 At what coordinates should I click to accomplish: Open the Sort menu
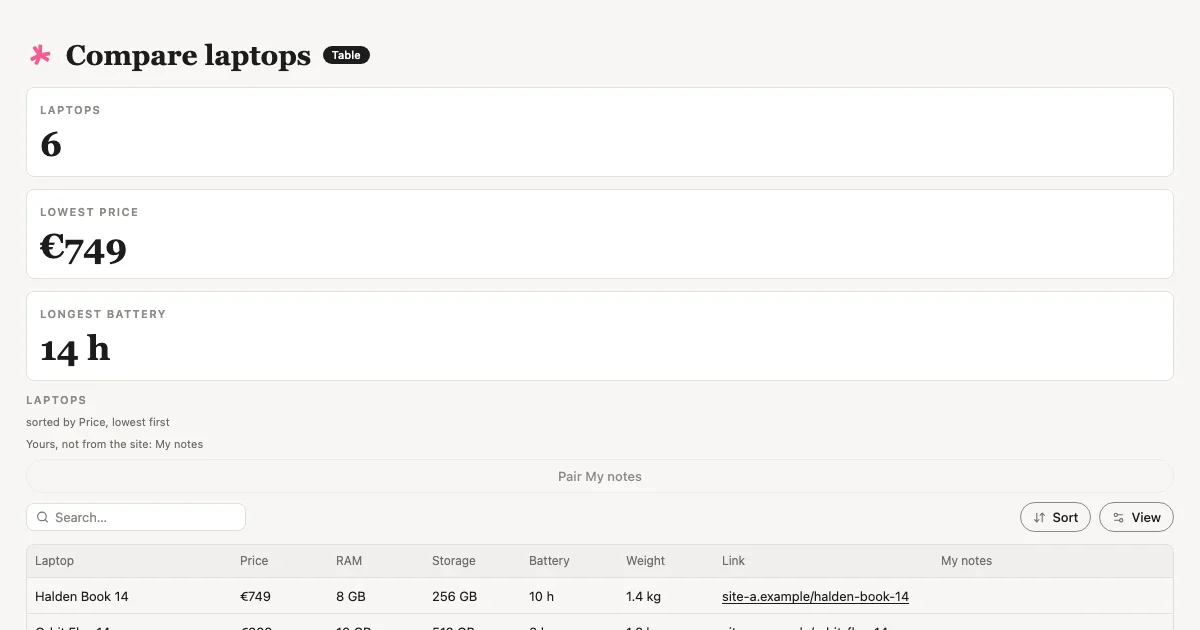[1055, 517]
